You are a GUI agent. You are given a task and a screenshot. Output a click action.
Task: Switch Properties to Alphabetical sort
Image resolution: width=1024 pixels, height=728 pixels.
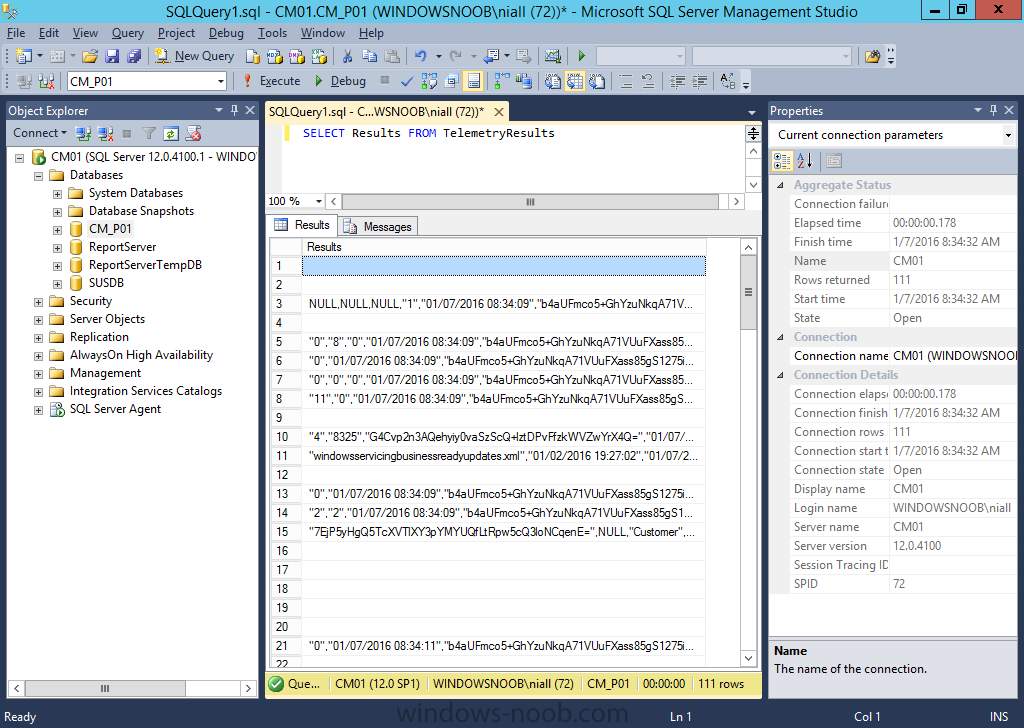[x=805, y=160]
